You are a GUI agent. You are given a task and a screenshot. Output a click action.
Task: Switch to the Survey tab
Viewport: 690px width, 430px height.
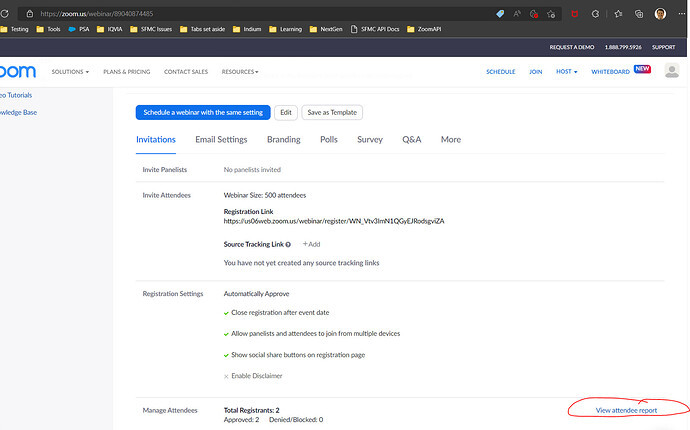click(x=370, y=140)
